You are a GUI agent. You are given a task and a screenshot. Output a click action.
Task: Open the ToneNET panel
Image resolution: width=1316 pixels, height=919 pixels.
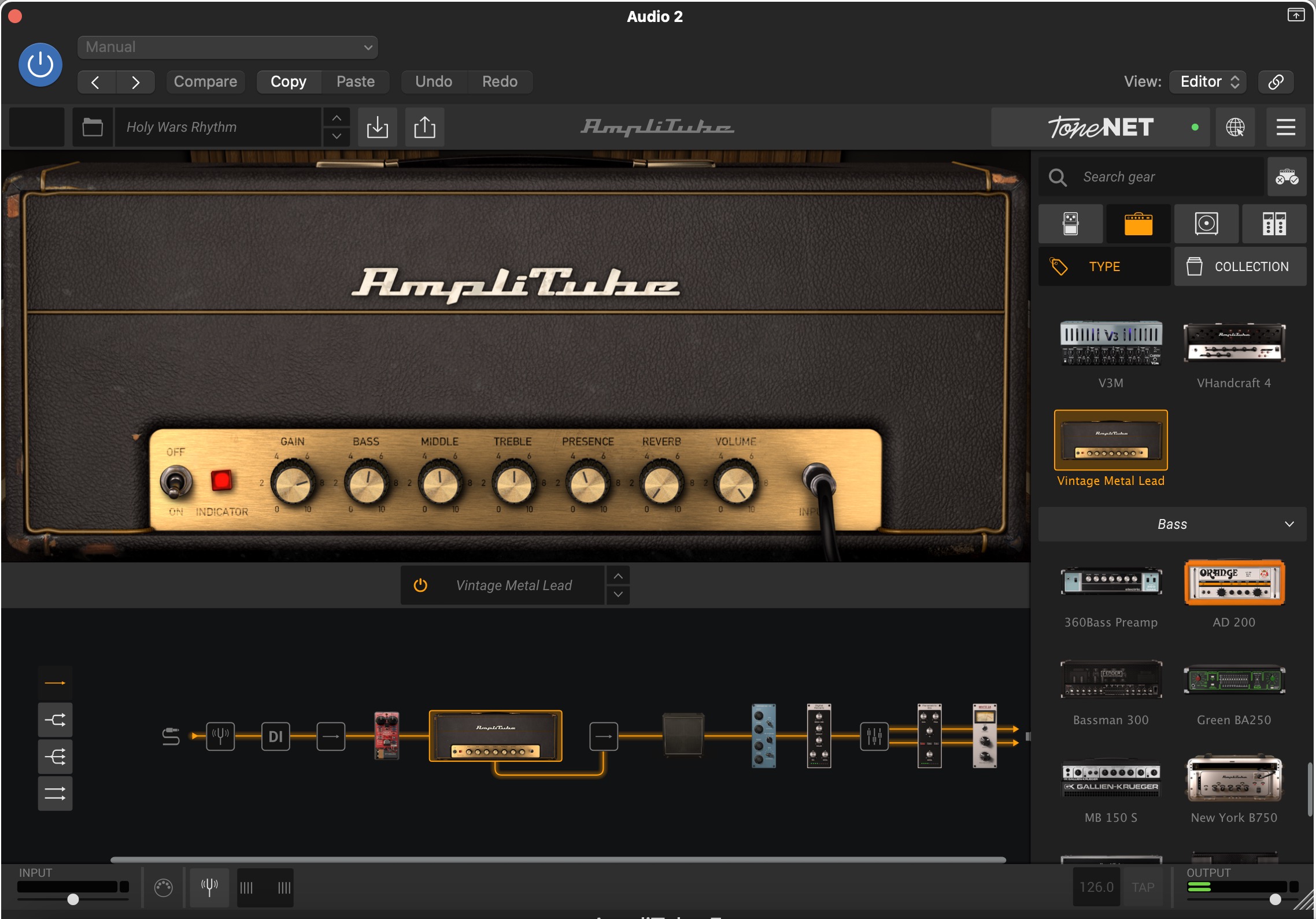(x=1101, y=127)
